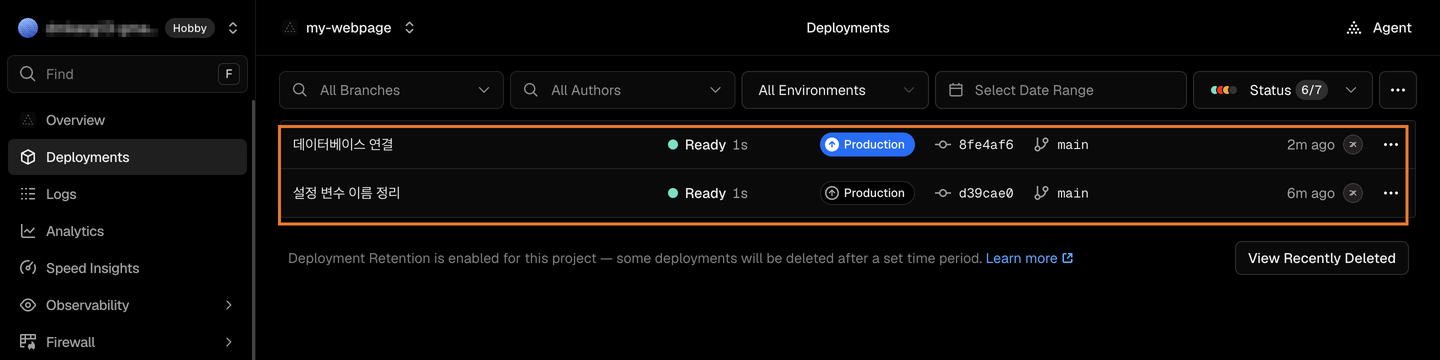Viewport: 1440px width, 360px height.
Task: Open the 데이터베이스 연결 deployment
Action: 343,144
